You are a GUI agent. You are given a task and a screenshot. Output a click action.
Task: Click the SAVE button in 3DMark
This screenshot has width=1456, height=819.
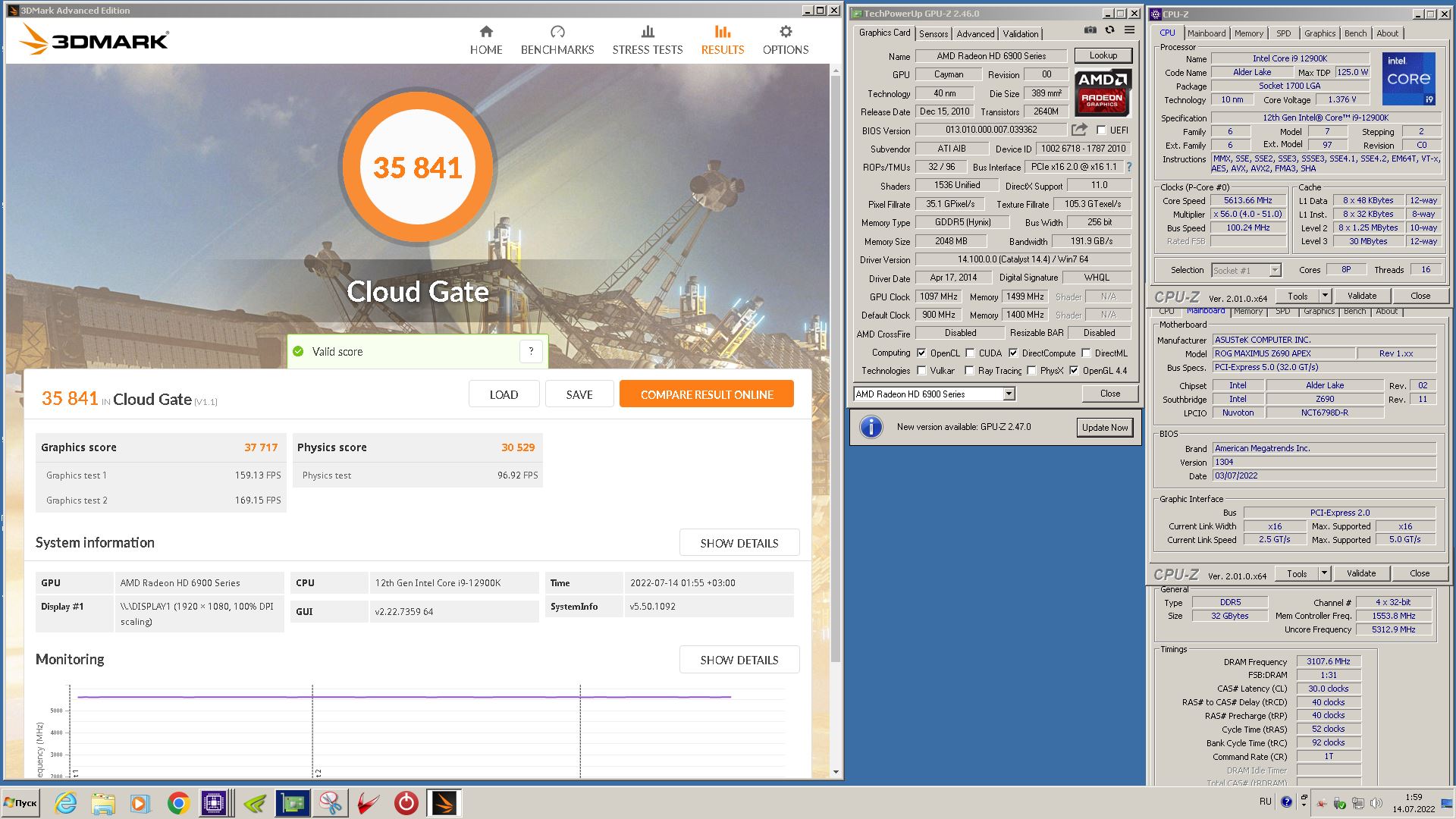[x=579, y=394]
